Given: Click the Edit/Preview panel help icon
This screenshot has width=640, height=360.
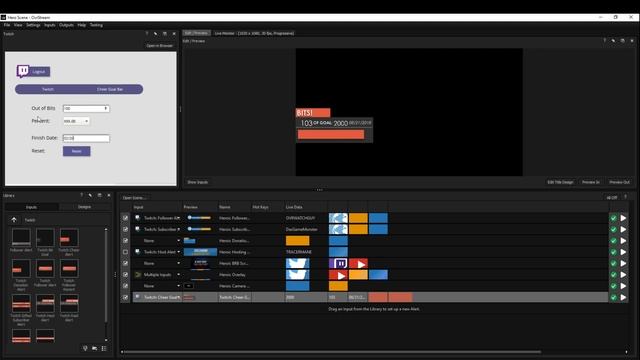Looking at the screenshot, I should (x=604, y=41).
